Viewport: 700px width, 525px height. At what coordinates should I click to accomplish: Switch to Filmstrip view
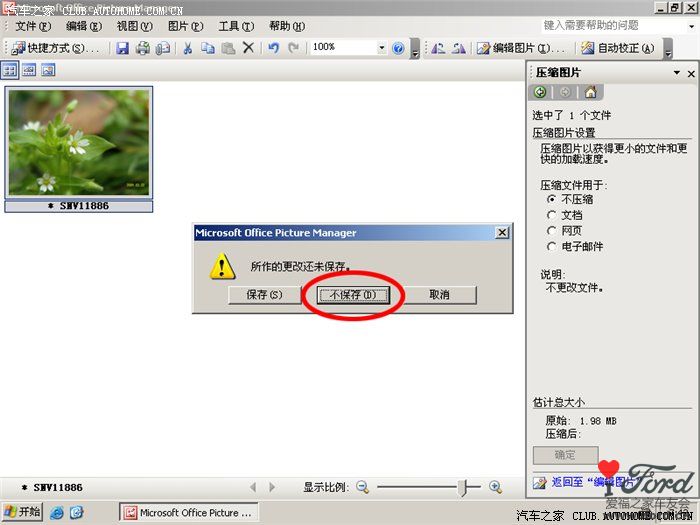tap(29, 70)
